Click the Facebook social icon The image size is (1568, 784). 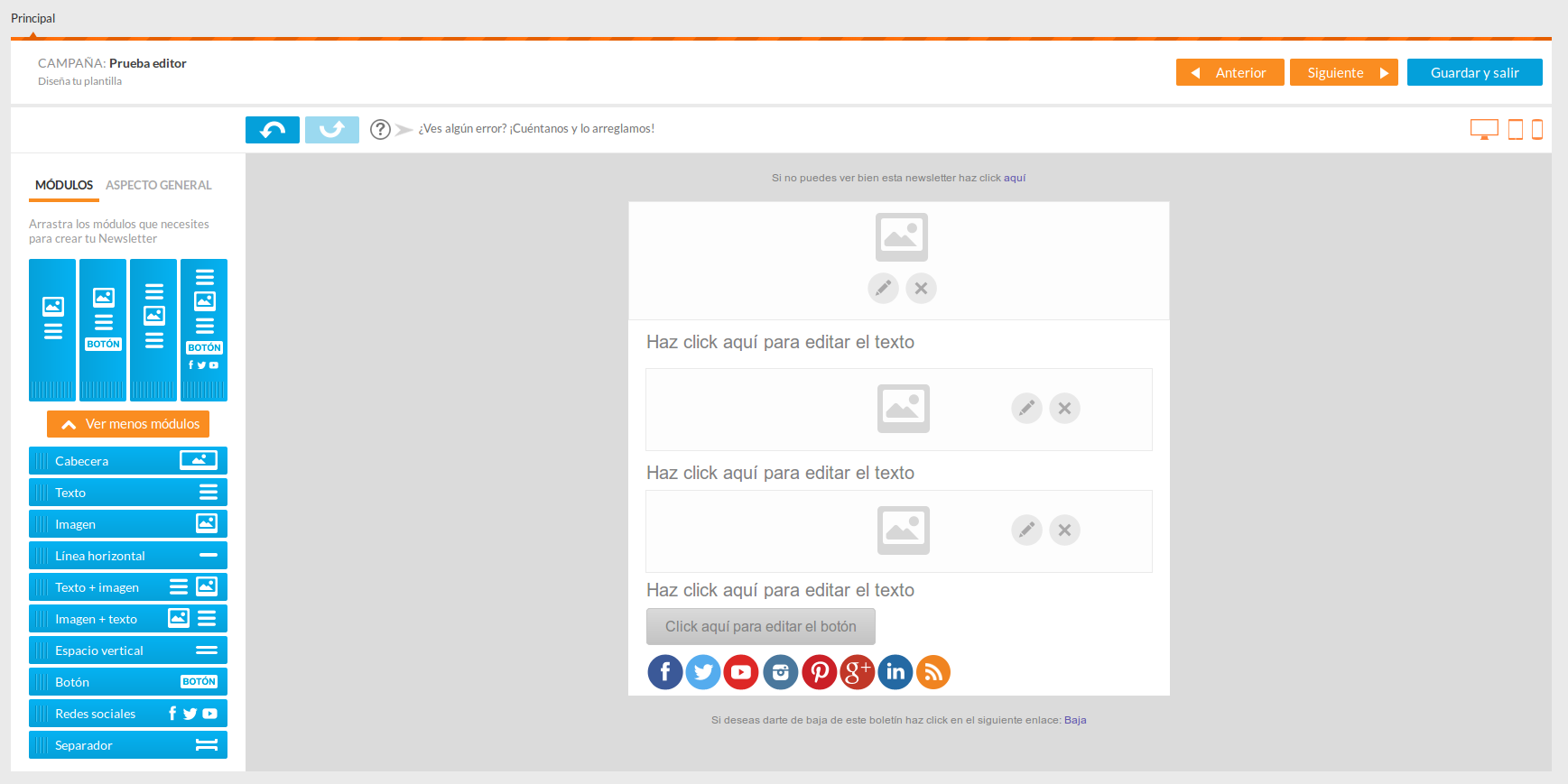pyautogui.click(x=665, y=672)
